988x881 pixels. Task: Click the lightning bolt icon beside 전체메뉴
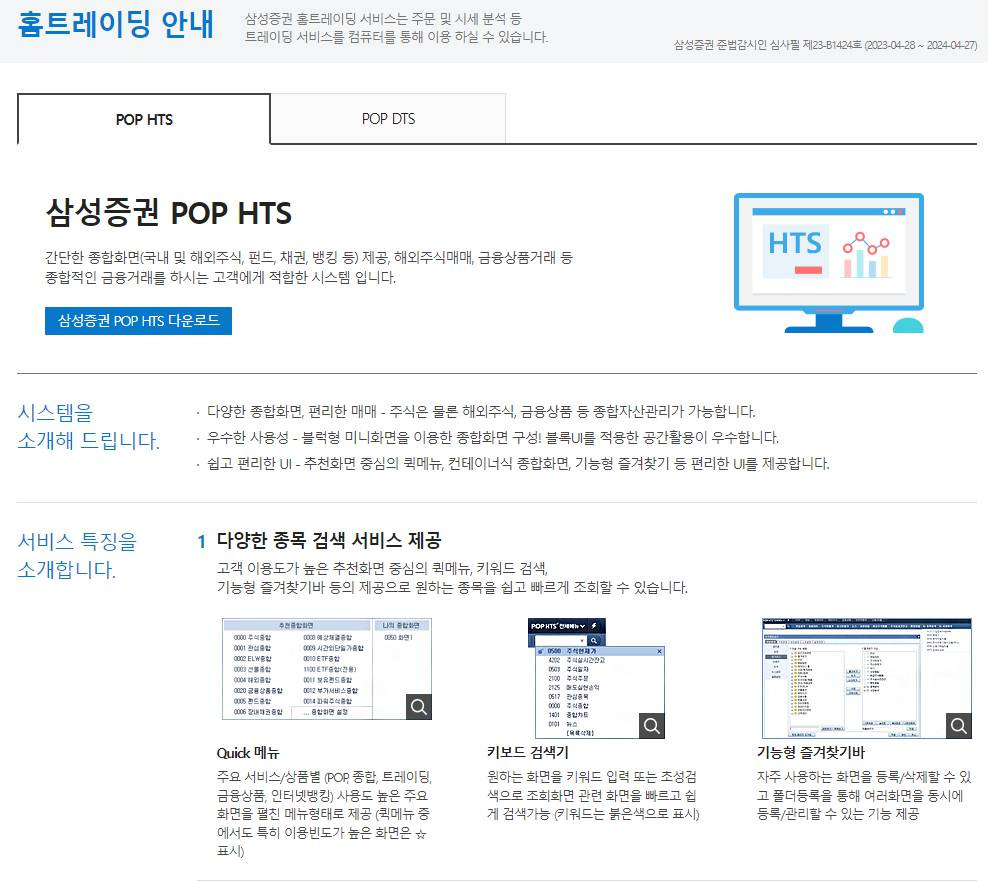(x=594, y=625)
